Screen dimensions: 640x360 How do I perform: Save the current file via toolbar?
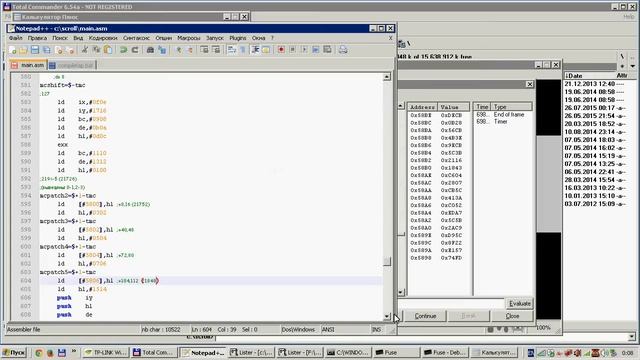pos(35,50)
